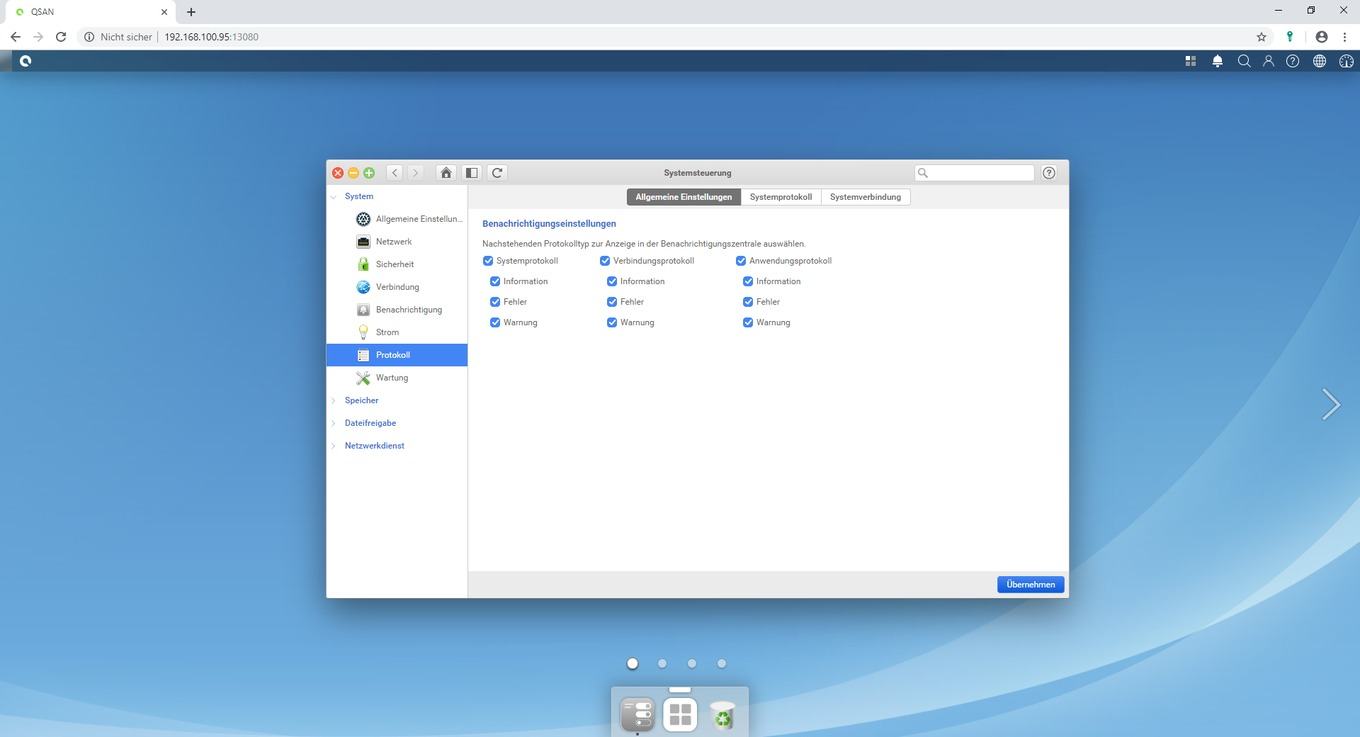Viewport: 1360px width, 737px height.
Task: Go forward with the right arrow button
Action: click(x=416, y=173)
